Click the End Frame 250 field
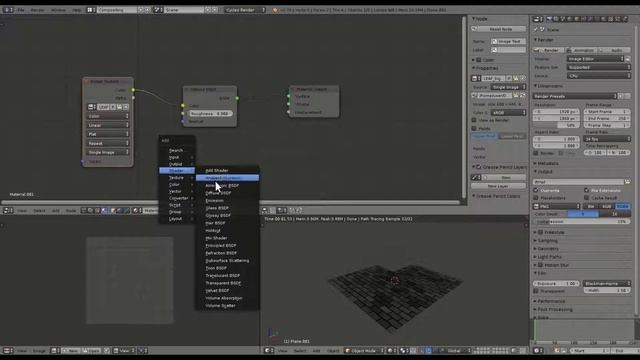 607,118
